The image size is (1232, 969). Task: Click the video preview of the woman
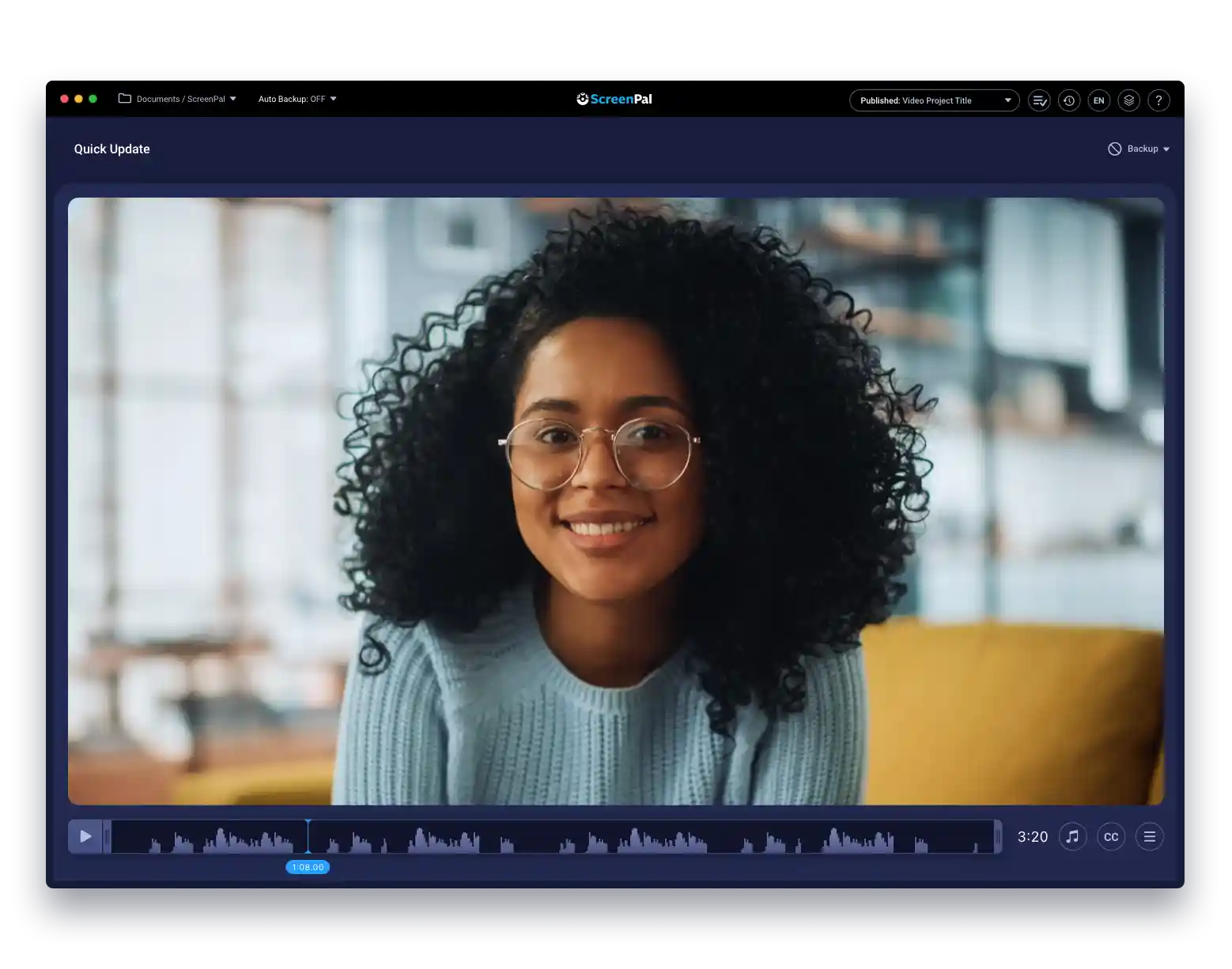[x=615, y=501]
